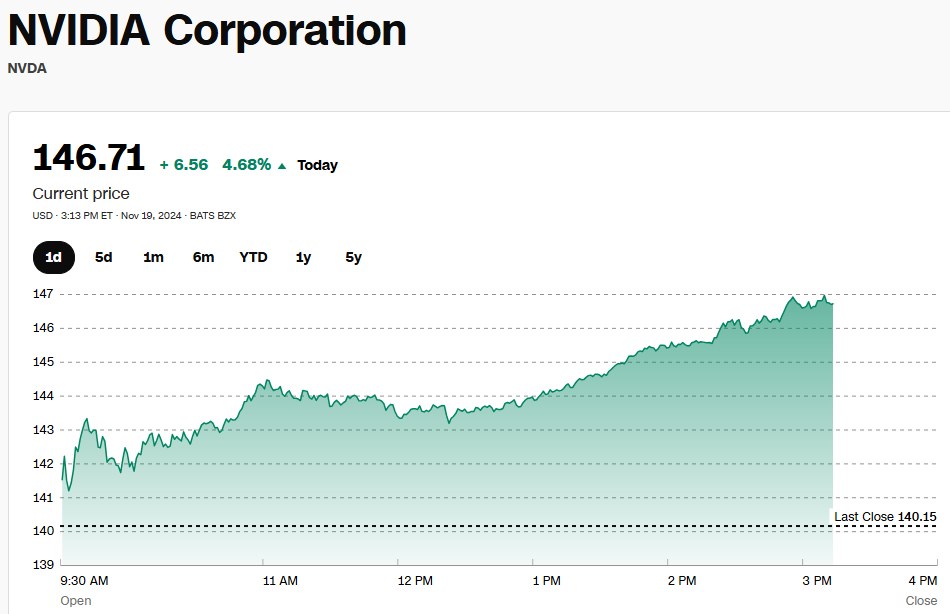Click the NVDA ticker symbol
This screenshot has width=950, height=614.
pyautogui.click(x=27, y=68)
